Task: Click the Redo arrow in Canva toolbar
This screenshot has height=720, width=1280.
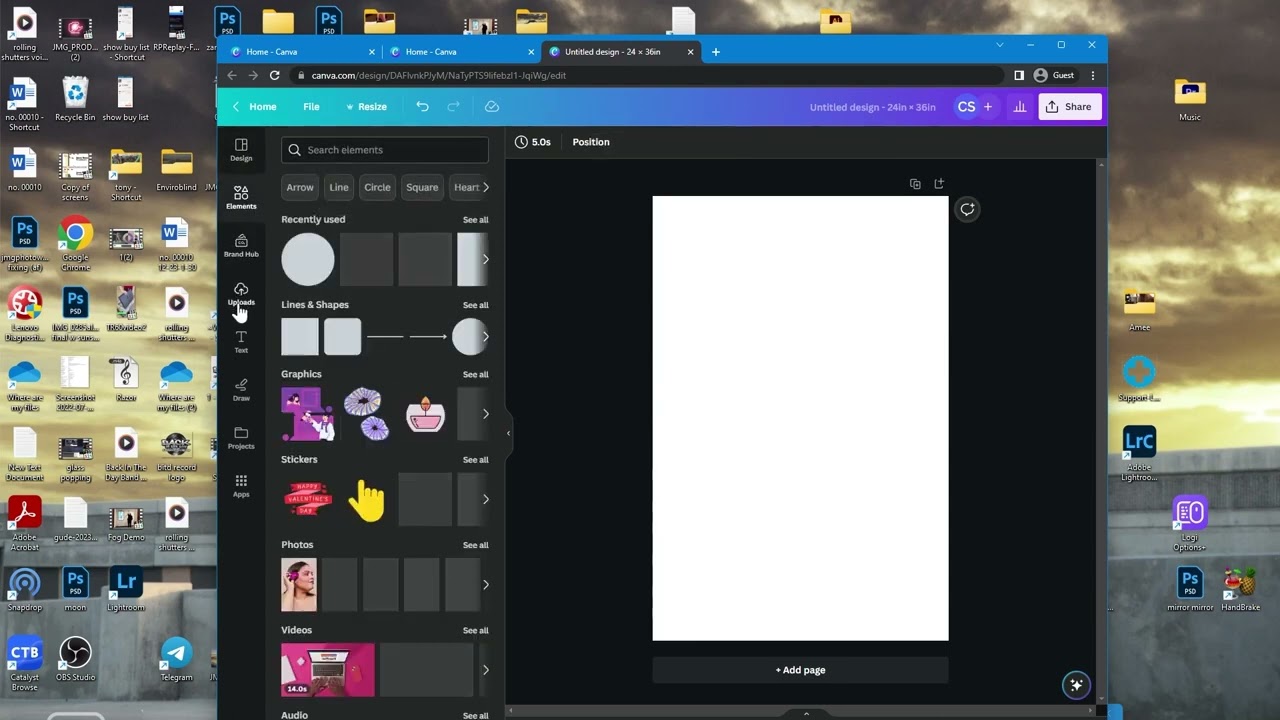Action: point(454,106)
